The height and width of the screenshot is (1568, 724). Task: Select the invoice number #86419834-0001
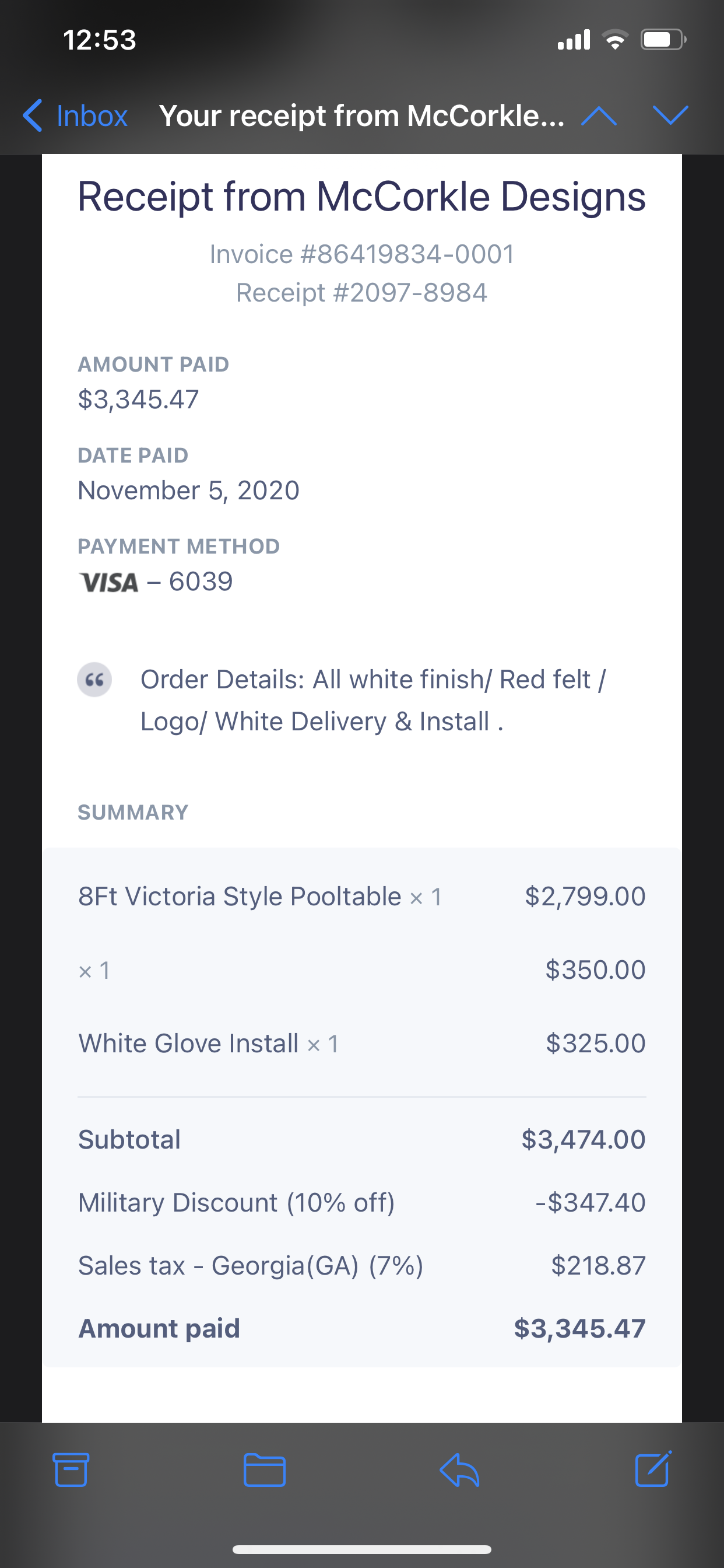click(362, 254)
